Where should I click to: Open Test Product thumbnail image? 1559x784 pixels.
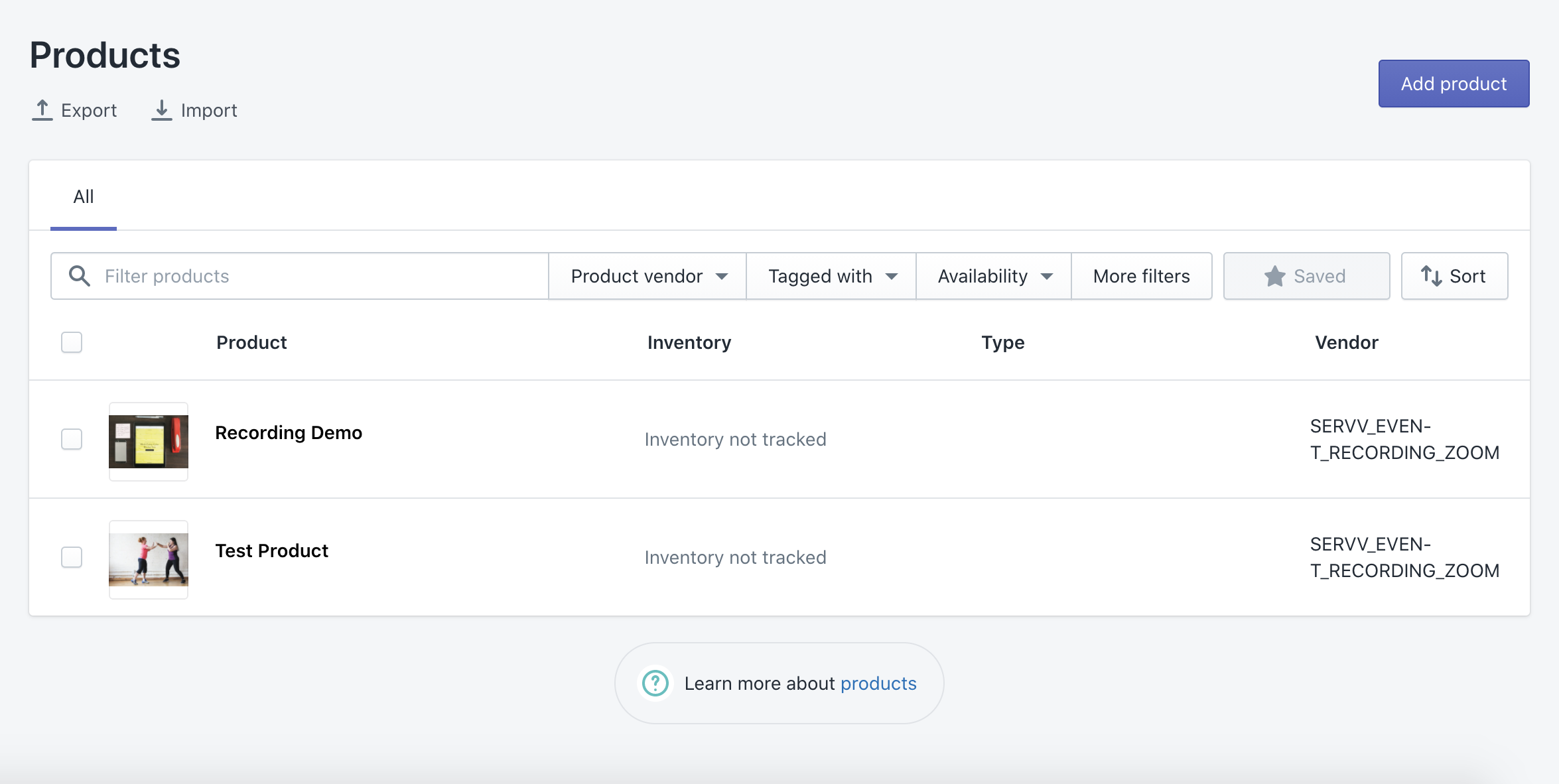[x=149, y=559]
